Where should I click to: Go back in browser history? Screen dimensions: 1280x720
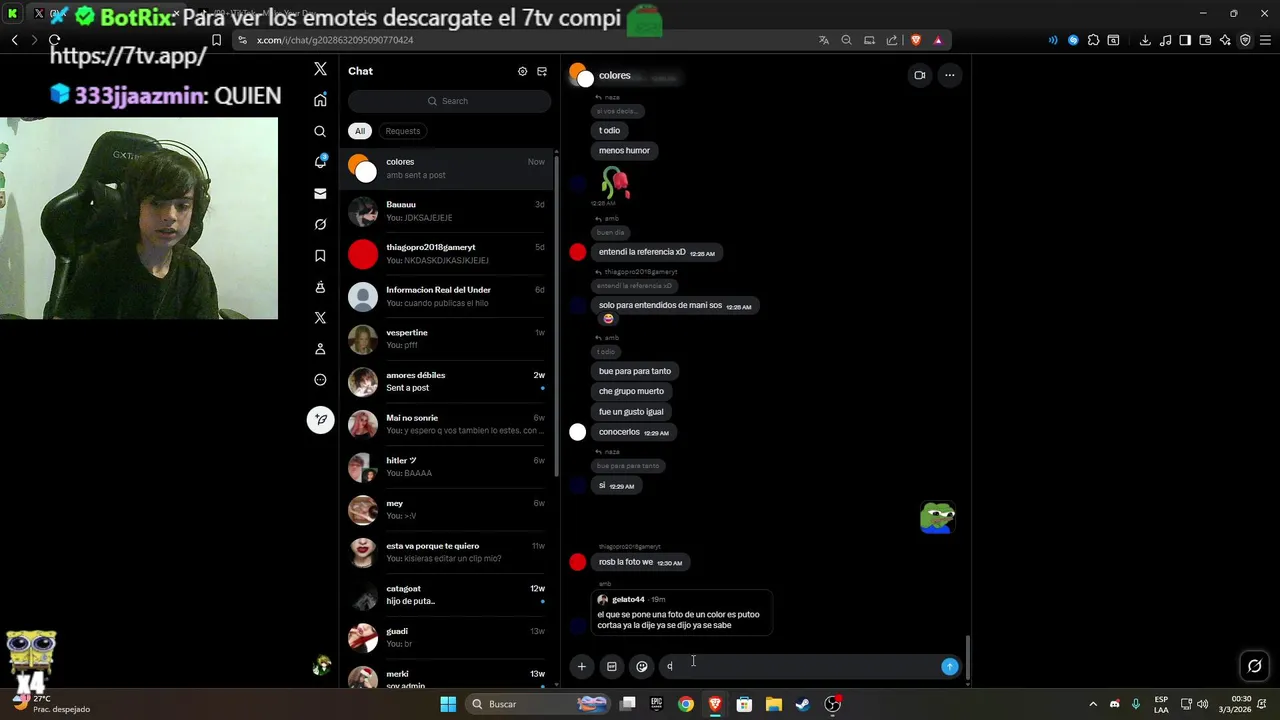(15, 40)
